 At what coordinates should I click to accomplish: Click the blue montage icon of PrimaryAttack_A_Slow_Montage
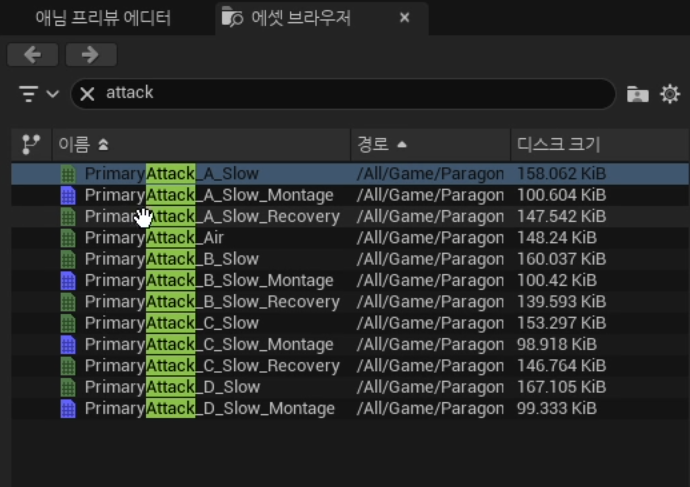pyautogui.click(x=68, y=195)
